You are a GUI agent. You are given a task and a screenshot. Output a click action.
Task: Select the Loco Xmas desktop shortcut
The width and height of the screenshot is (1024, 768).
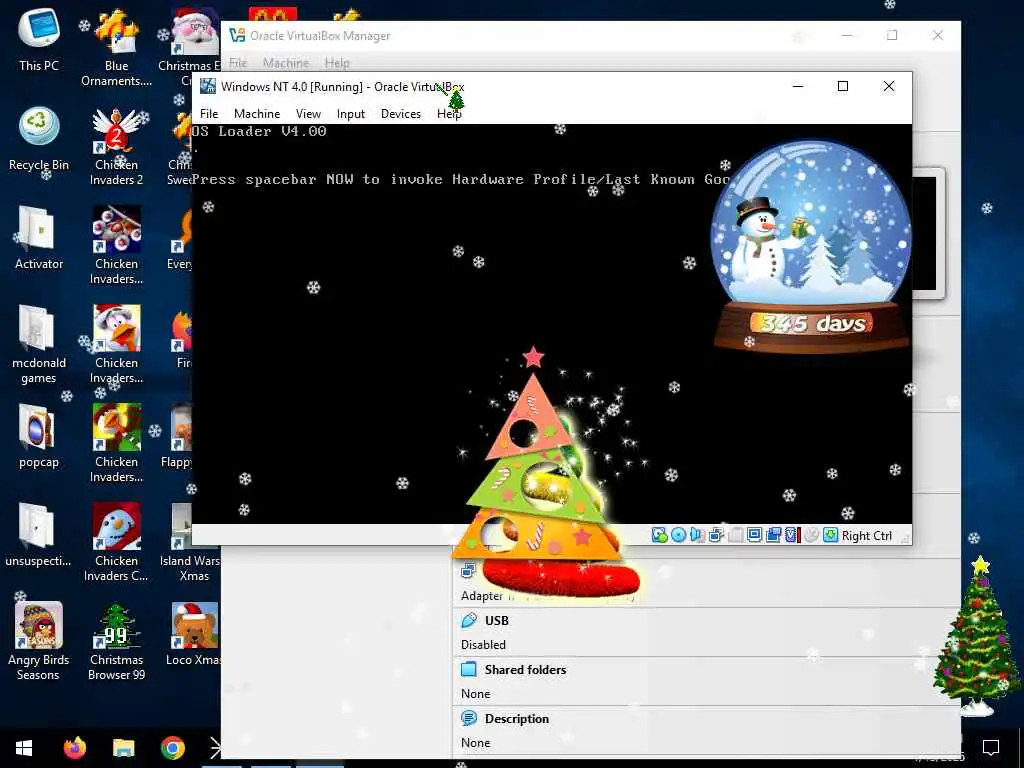coord(194,633)
